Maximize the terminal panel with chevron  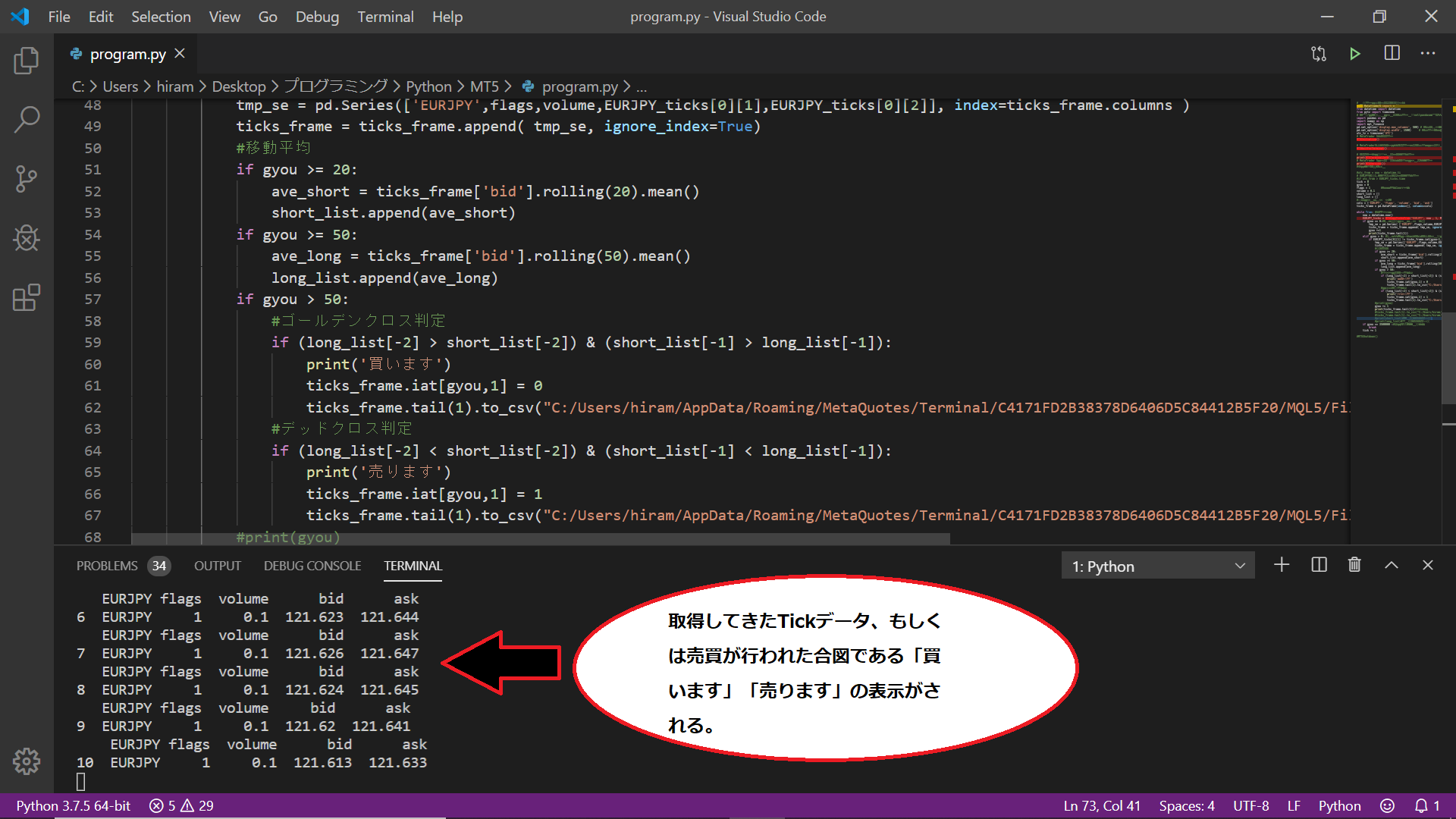coord(1392,565)
